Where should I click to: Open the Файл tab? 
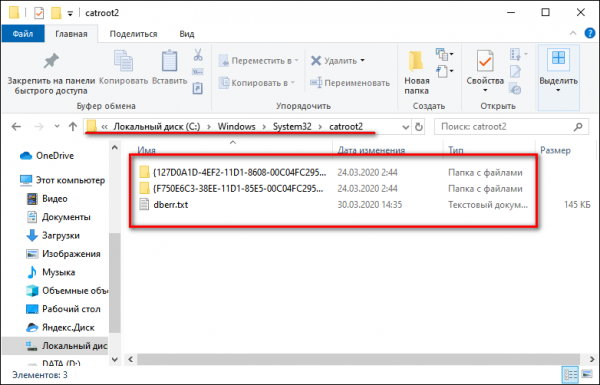(x=23, y=34)
